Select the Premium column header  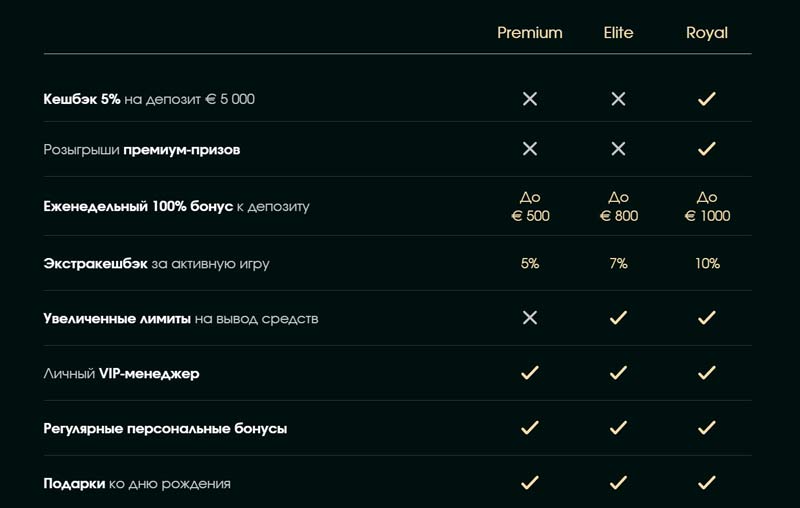point(530,33)
